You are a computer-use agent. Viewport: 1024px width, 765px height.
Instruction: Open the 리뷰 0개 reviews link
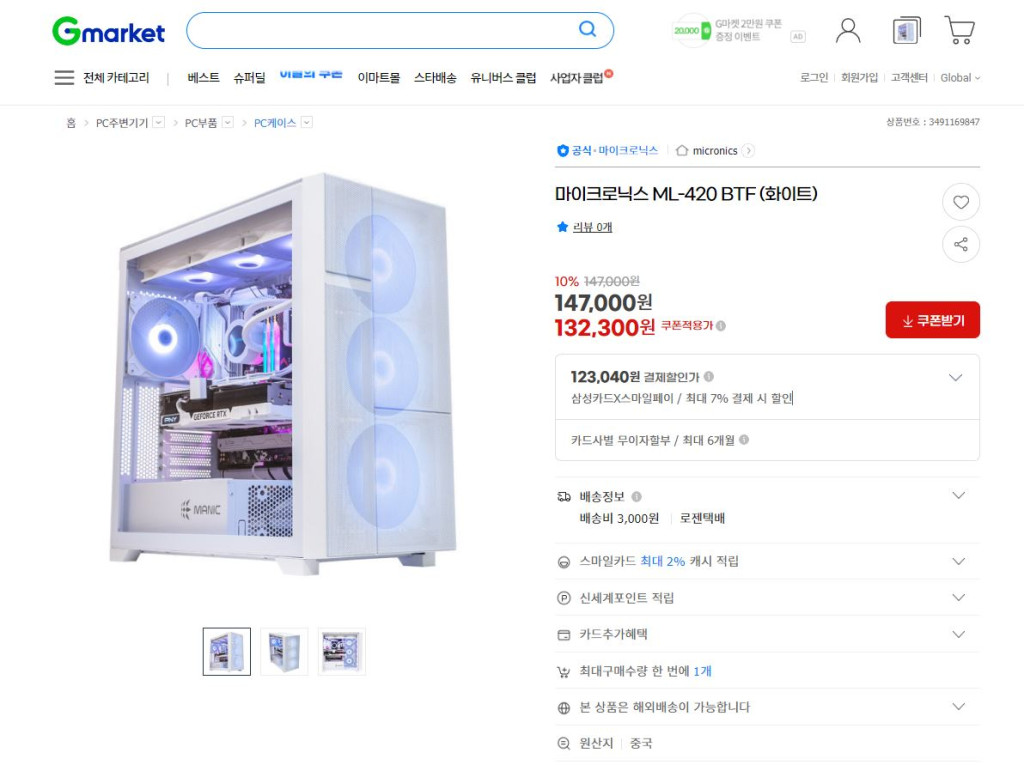pyautogui.click(x=592, y=227)
